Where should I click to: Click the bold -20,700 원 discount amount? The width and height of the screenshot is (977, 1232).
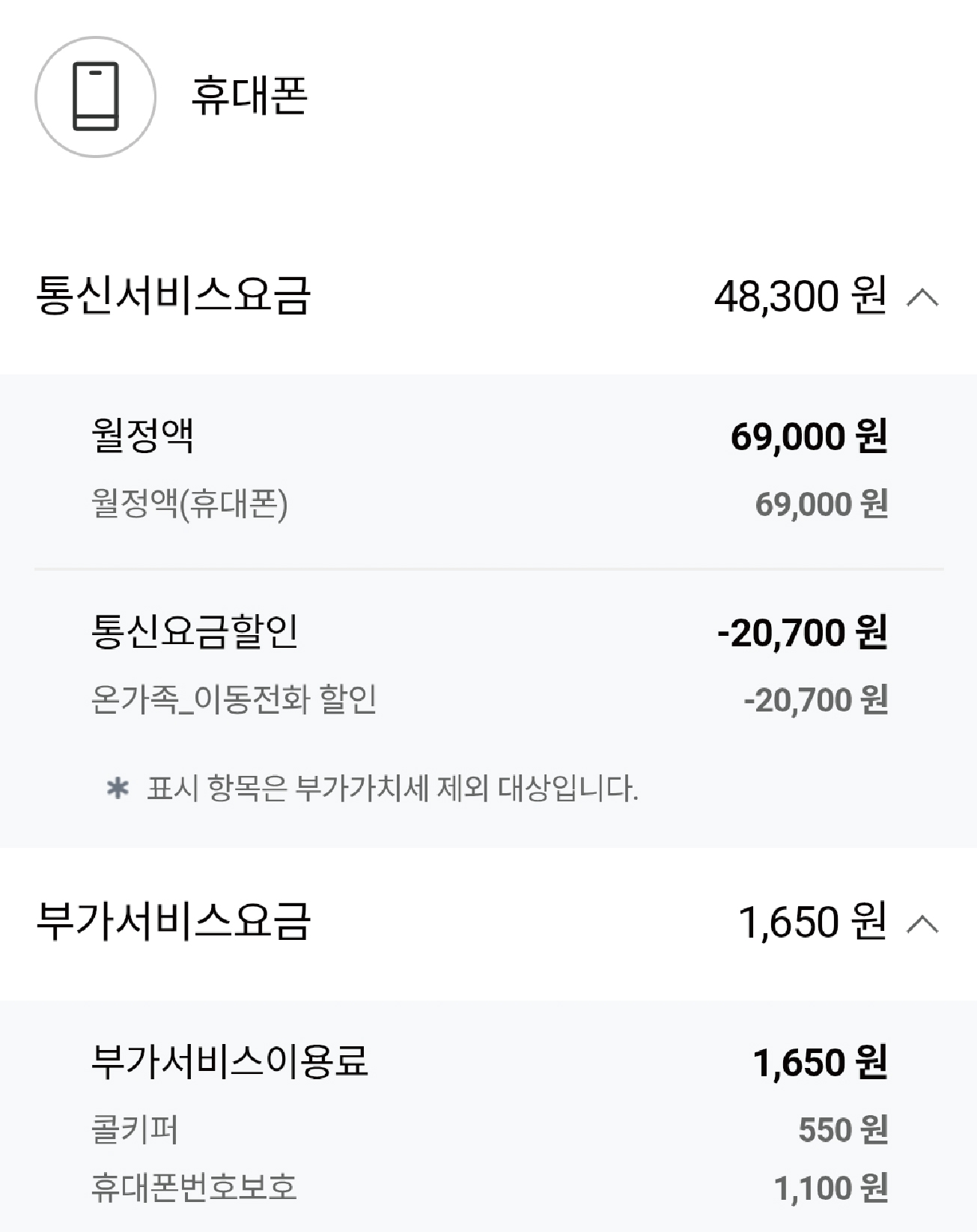pyautogui.click(x=803, y=632)
